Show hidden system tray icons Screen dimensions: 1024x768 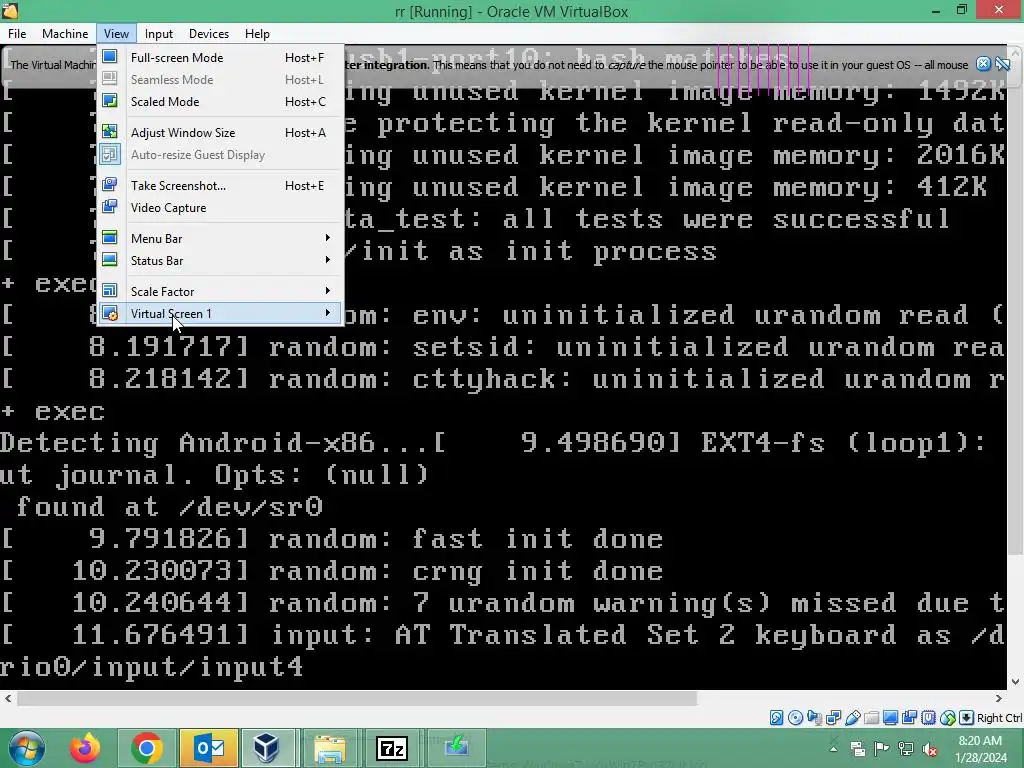pyautogui.click(x=834, y=748)
